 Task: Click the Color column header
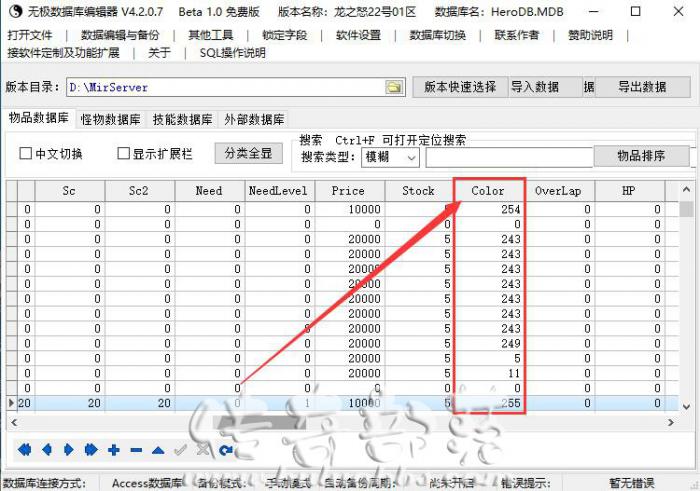tap(488, 190)
